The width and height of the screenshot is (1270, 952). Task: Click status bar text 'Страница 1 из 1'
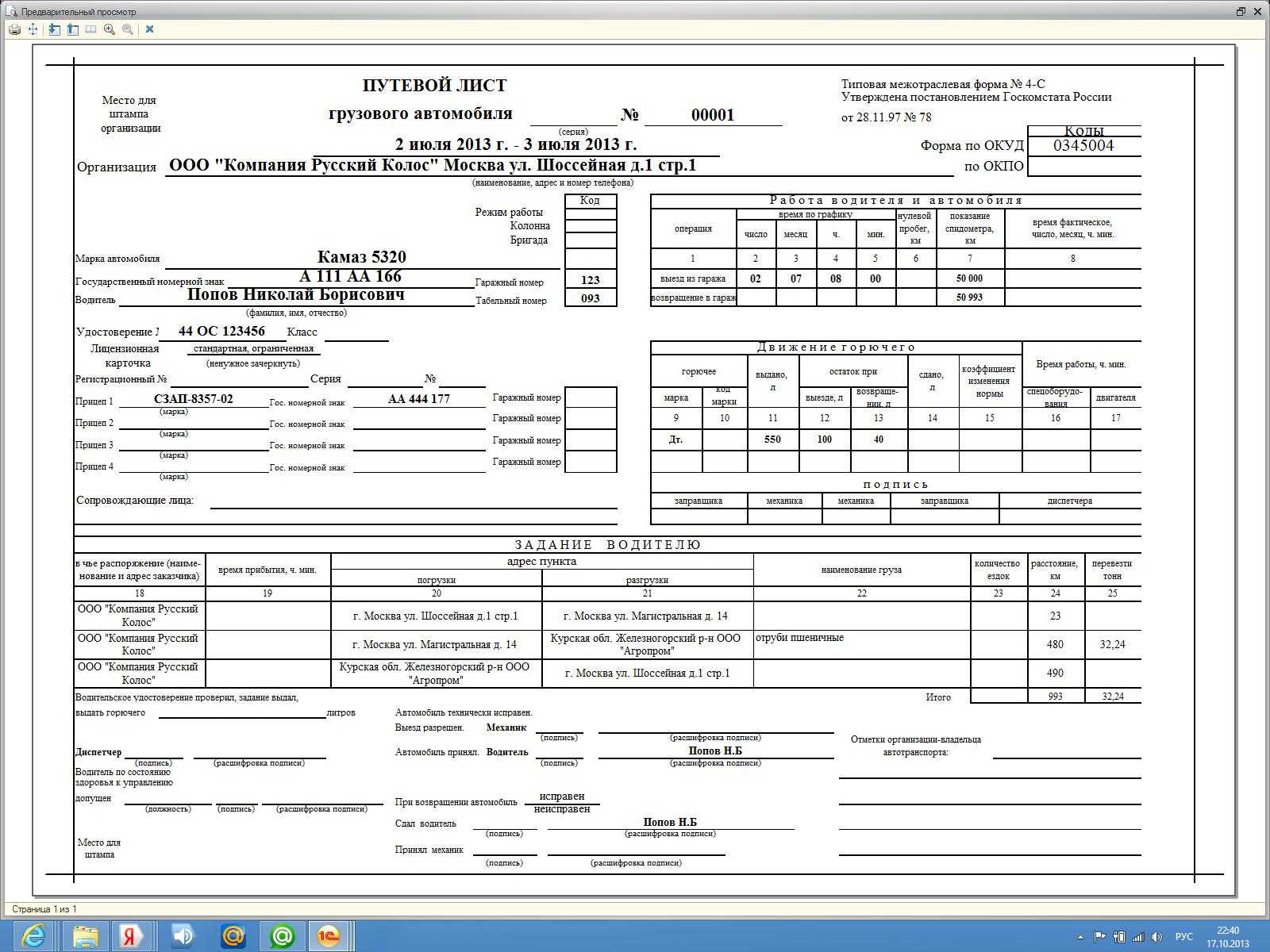point(44,909)
